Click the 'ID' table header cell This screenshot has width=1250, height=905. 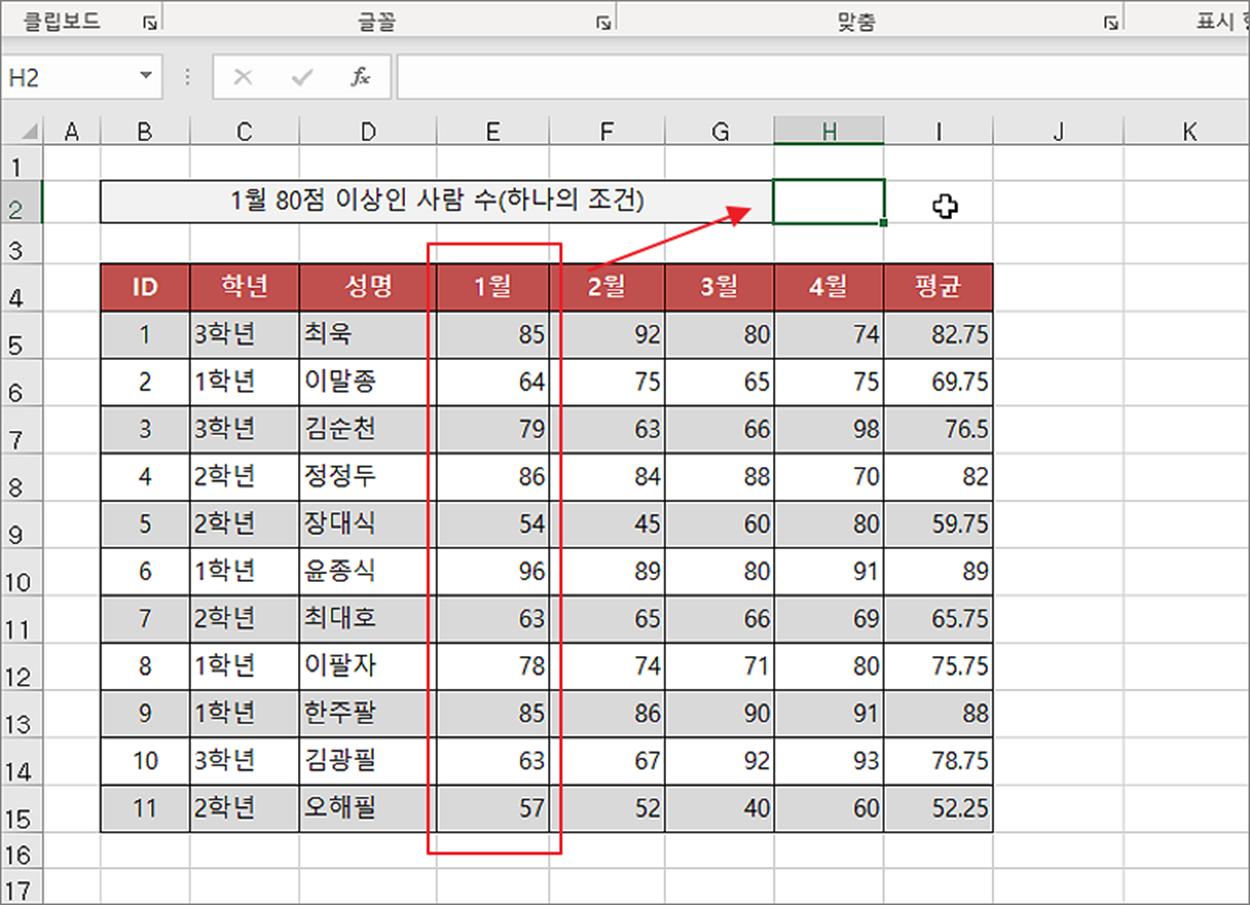pyautogui.click(x=145, y=288)
